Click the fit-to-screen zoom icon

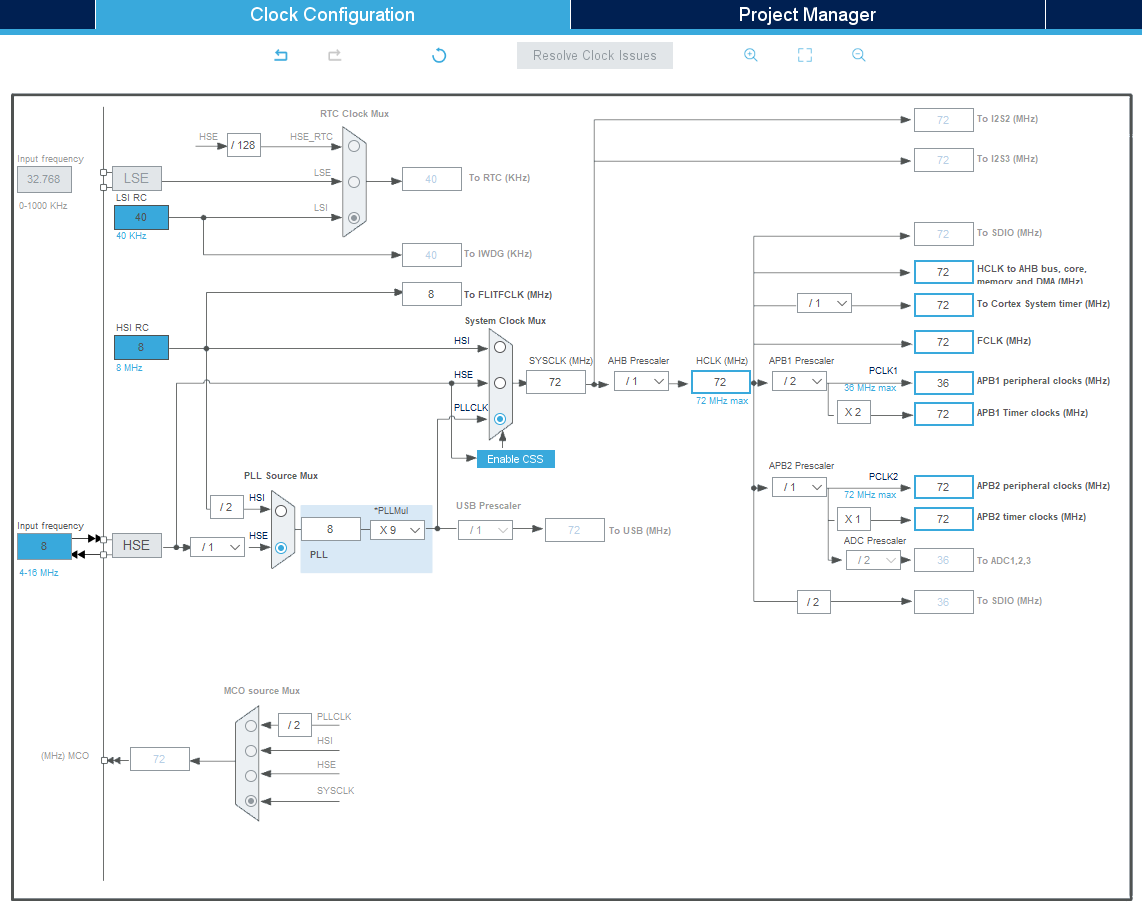point(804,55)
